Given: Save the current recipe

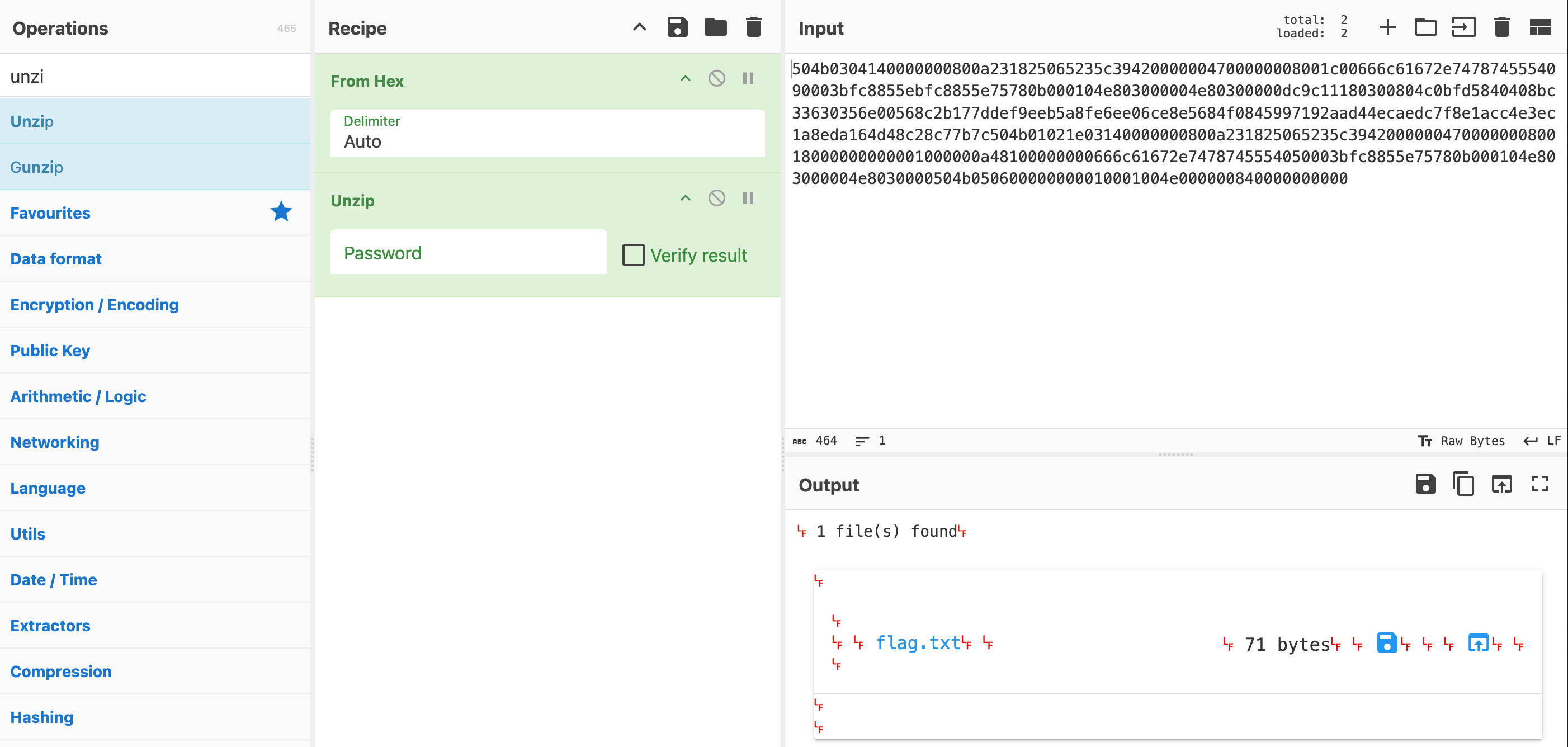Looking at the screenshot, I should (x=677, y=27).
